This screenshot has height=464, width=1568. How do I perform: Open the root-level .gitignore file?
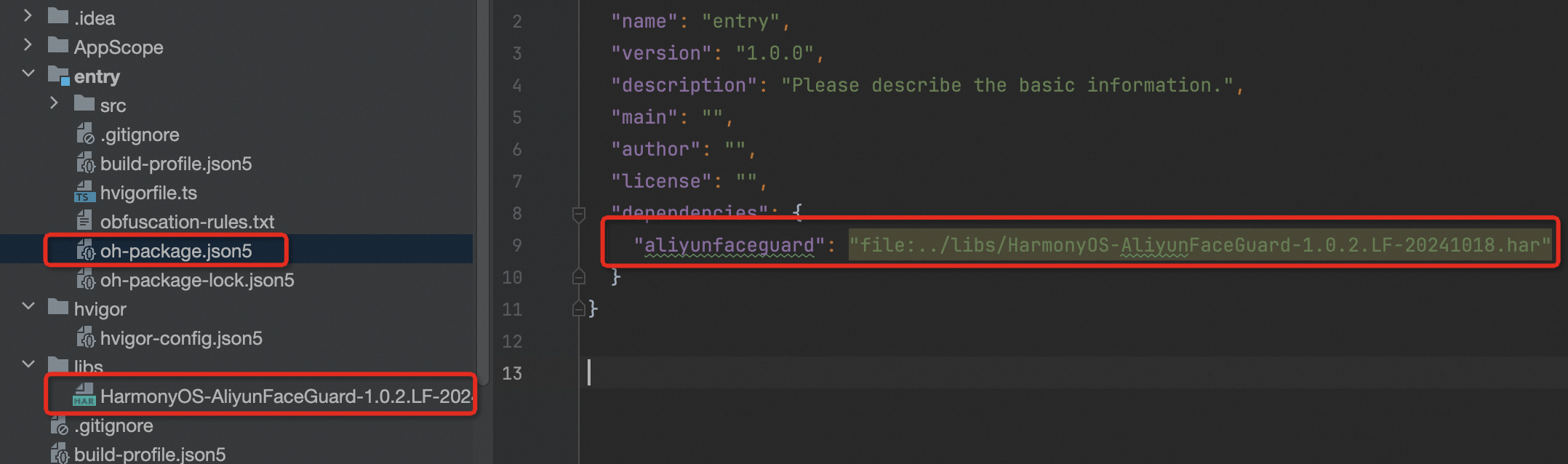click(x=113, y=425)
